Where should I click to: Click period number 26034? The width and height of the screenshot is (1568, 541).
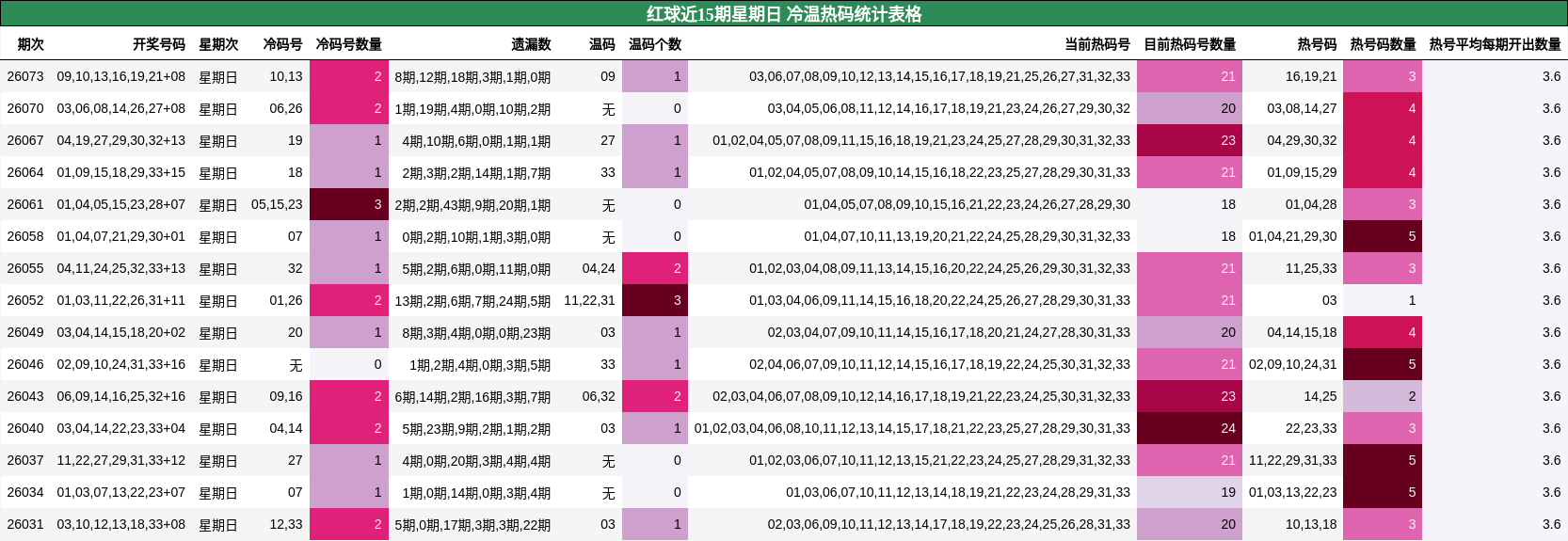click(x=25, y=492)
